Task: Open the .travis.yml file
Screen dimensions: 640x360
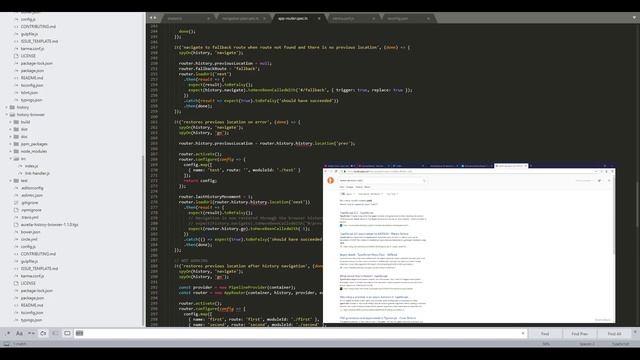Action: 29,218
